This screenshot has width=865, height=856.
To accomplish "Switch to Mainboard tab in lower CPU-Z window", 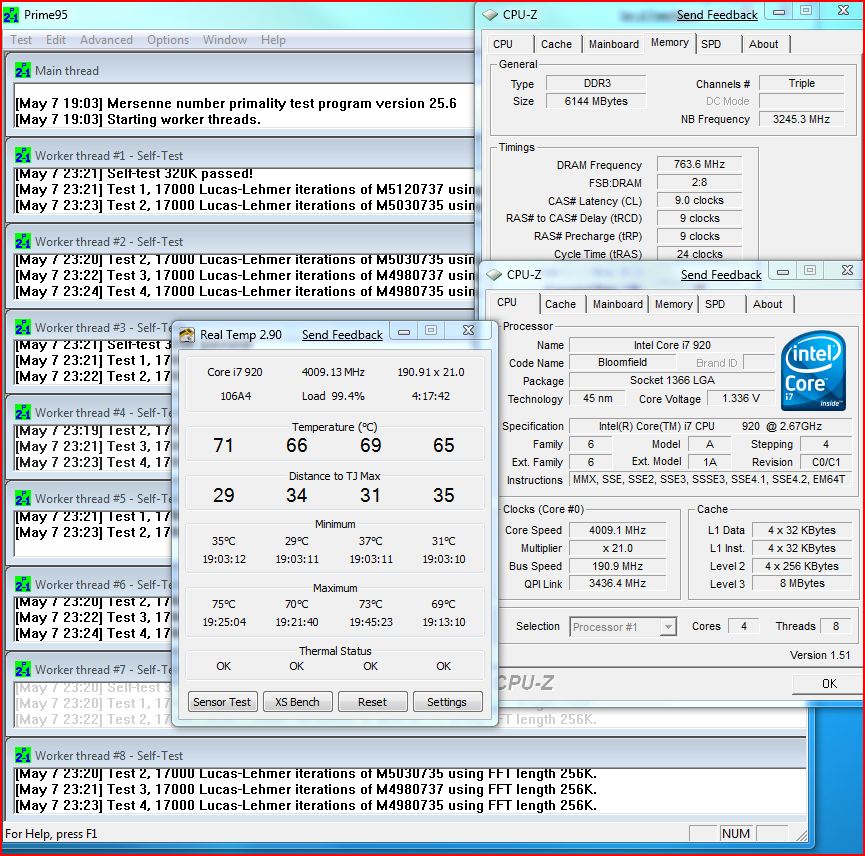I will (617, 304).
